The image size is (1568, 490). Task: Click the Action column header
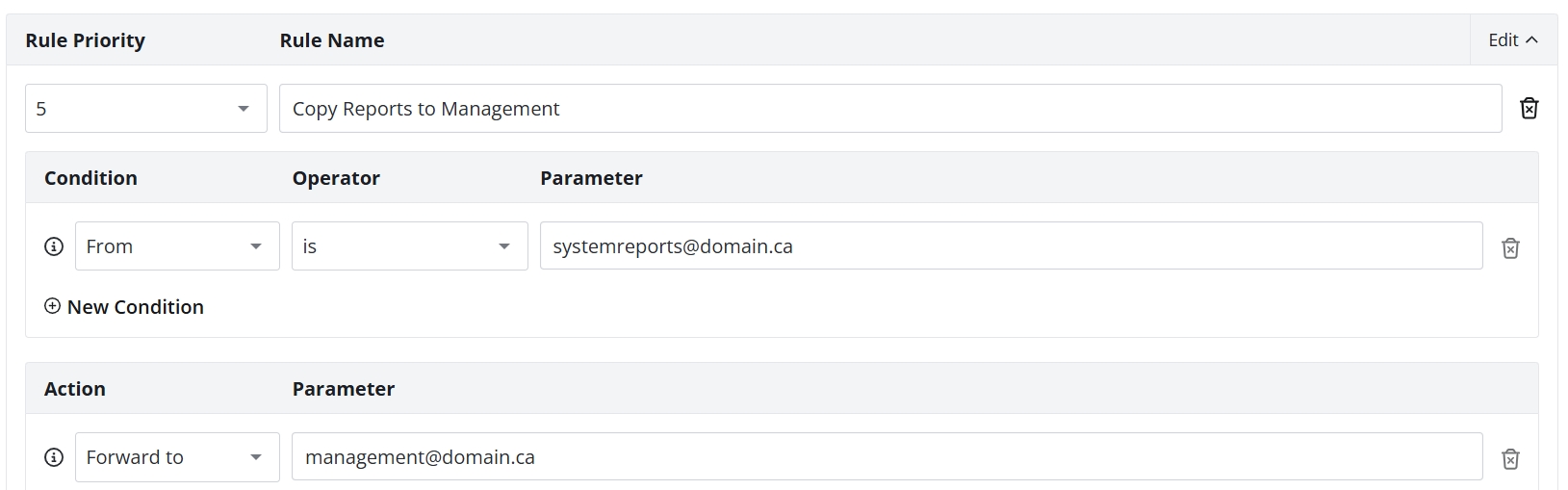tap(75, 389)
